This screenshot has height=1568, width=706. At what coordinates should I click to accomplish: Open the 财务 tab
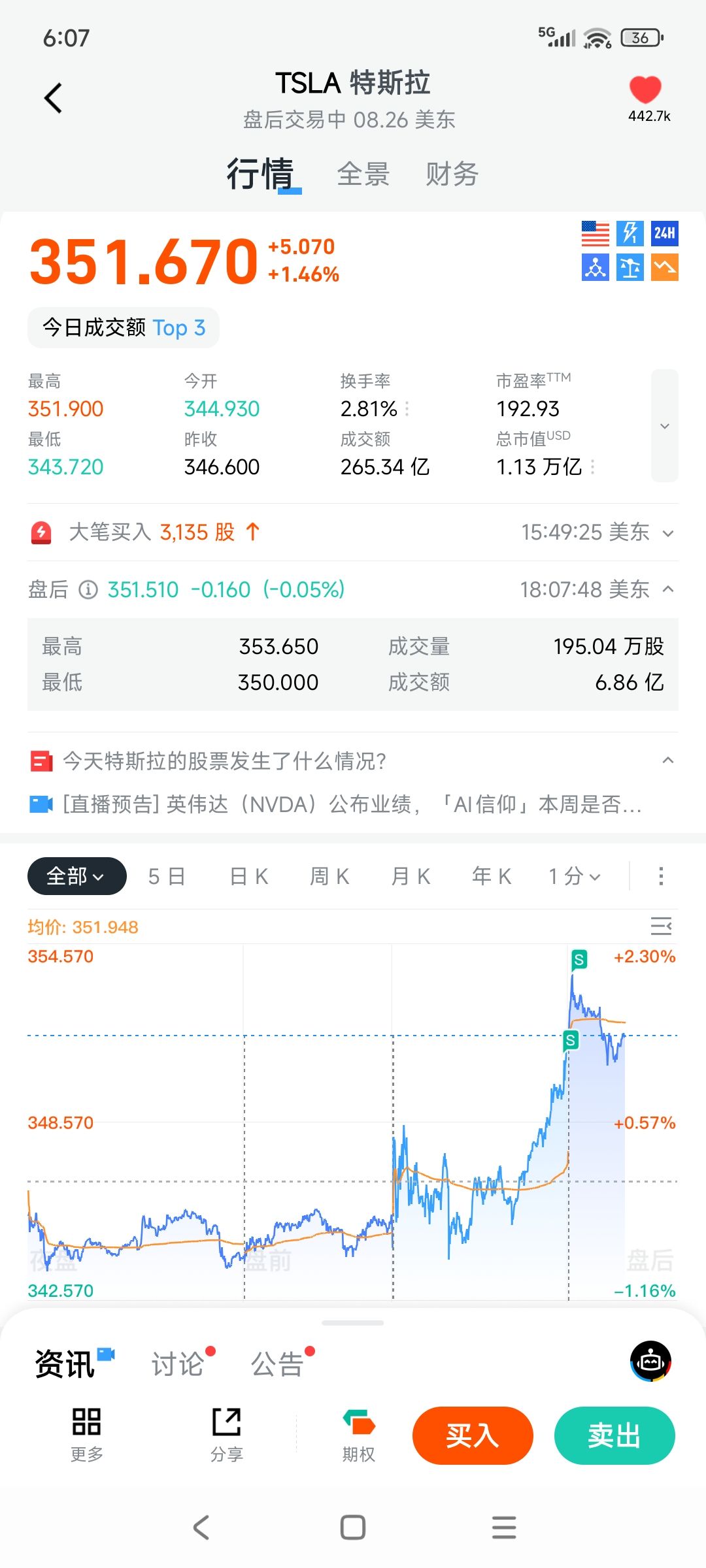pos(452,174)
